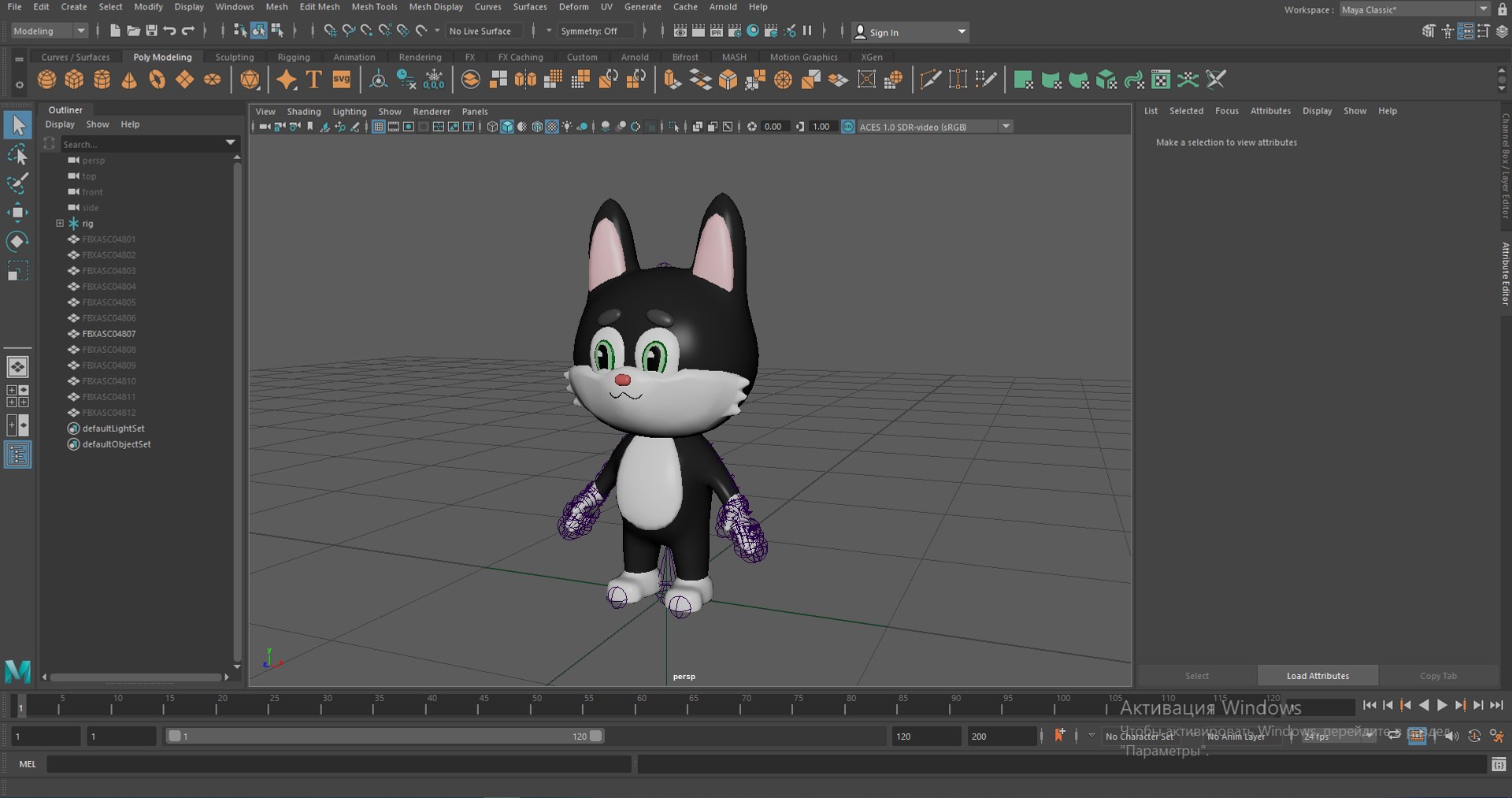The width and height of the screenshot is (1512, 798).
Task: Toggle the Outliner panel button
Action: [17, 455]
